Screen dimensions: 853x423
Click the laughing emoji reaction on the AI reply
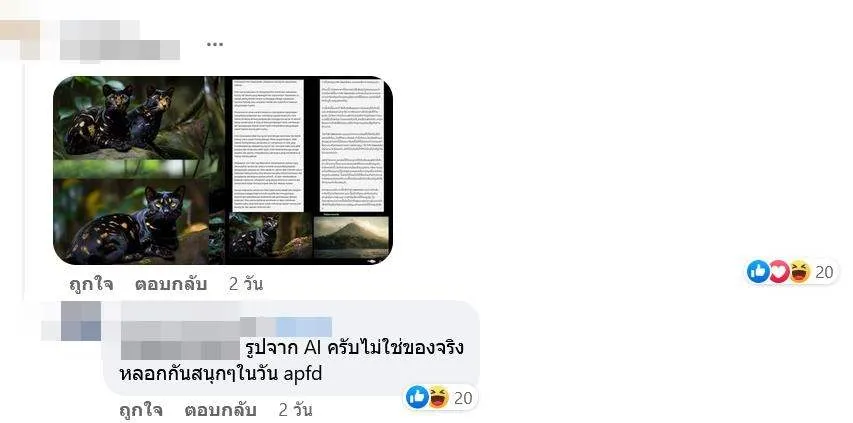[x=438, y=397]
